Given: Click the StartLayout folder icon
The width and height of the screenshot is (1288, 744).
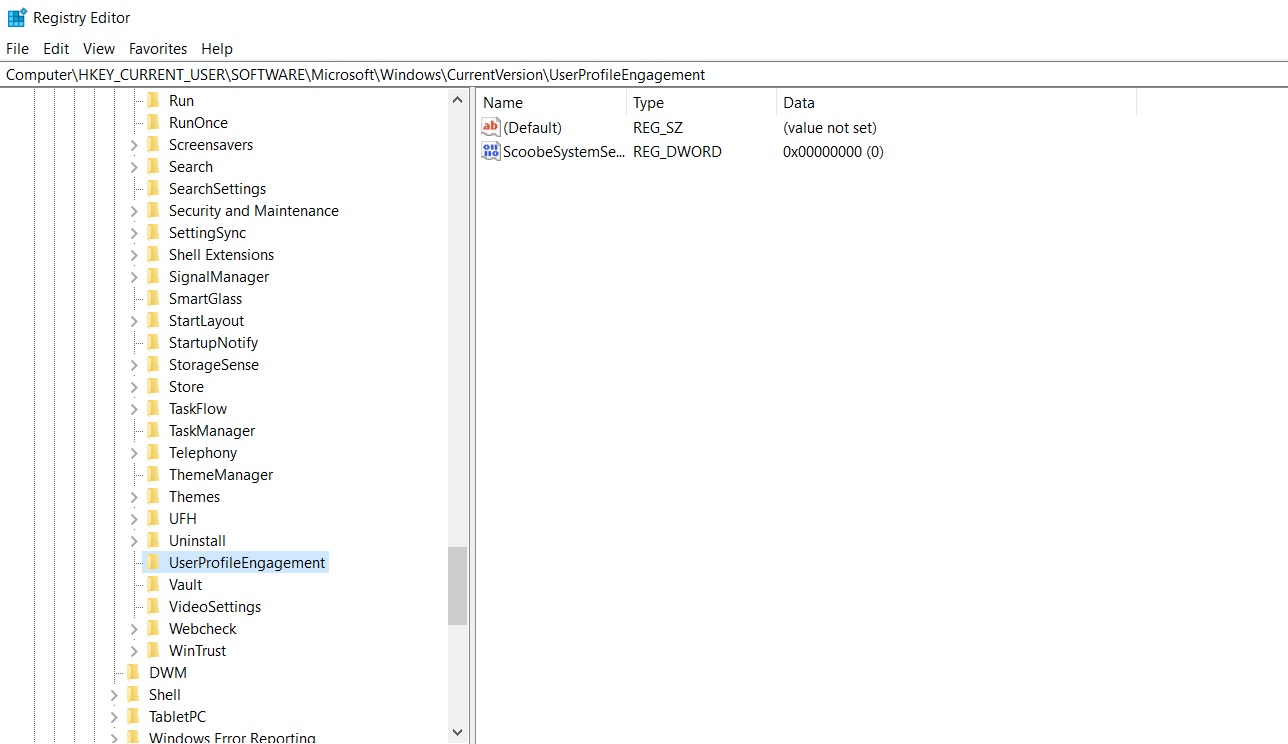Looking at the screenshot, I should click(x=153, y=320).
